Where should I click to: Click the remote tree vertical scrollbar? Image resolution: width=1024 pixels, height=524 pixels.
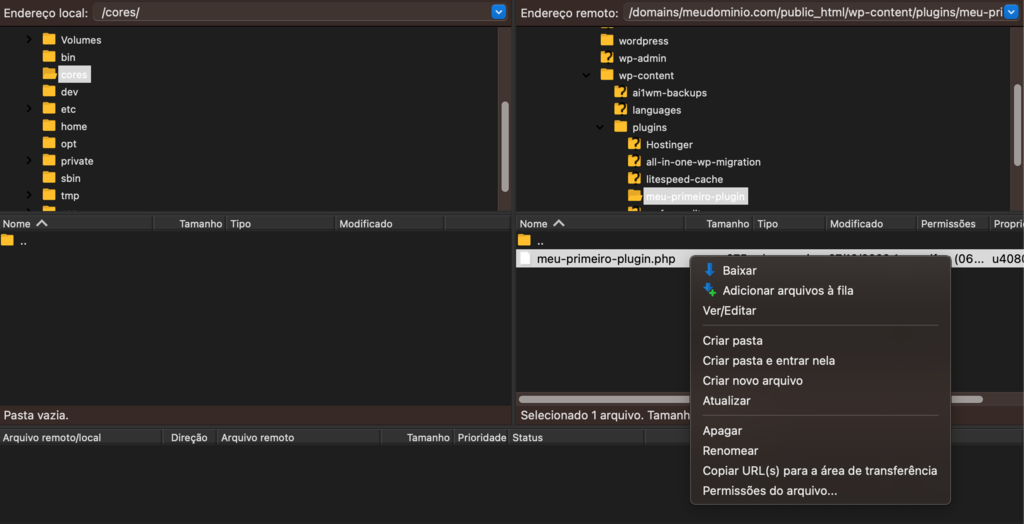tap(1017, 125)
